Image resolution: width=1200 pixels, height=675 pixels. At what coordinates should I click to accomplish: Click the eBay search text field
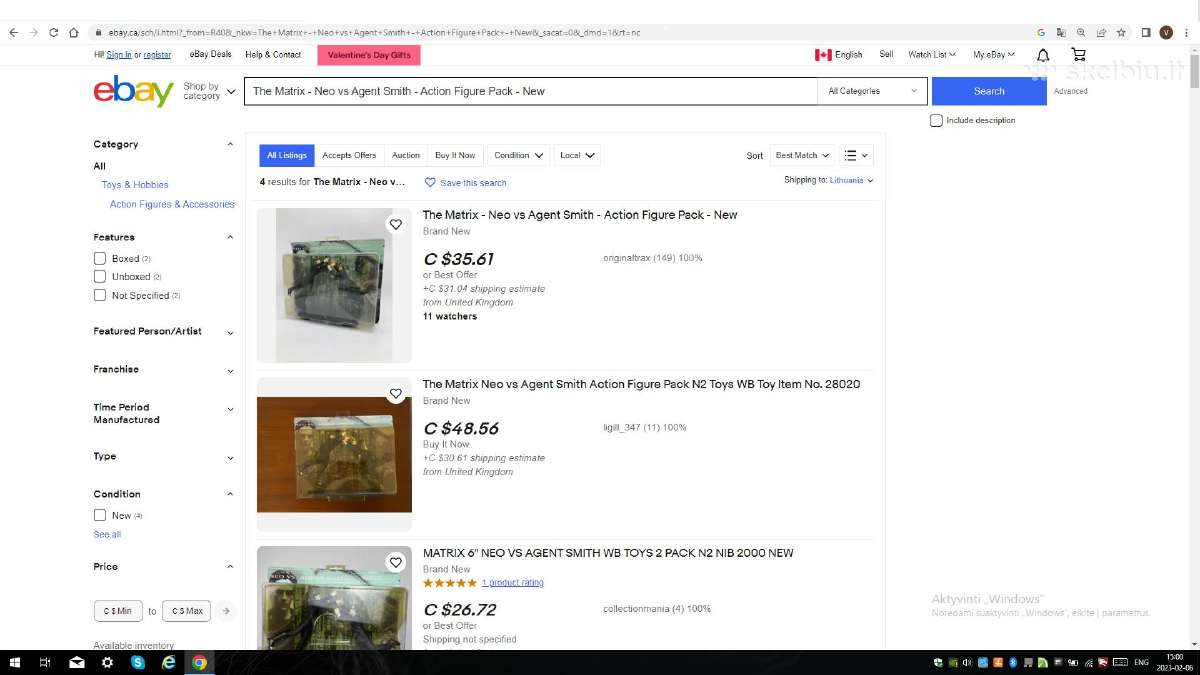(x=531, y=91)
